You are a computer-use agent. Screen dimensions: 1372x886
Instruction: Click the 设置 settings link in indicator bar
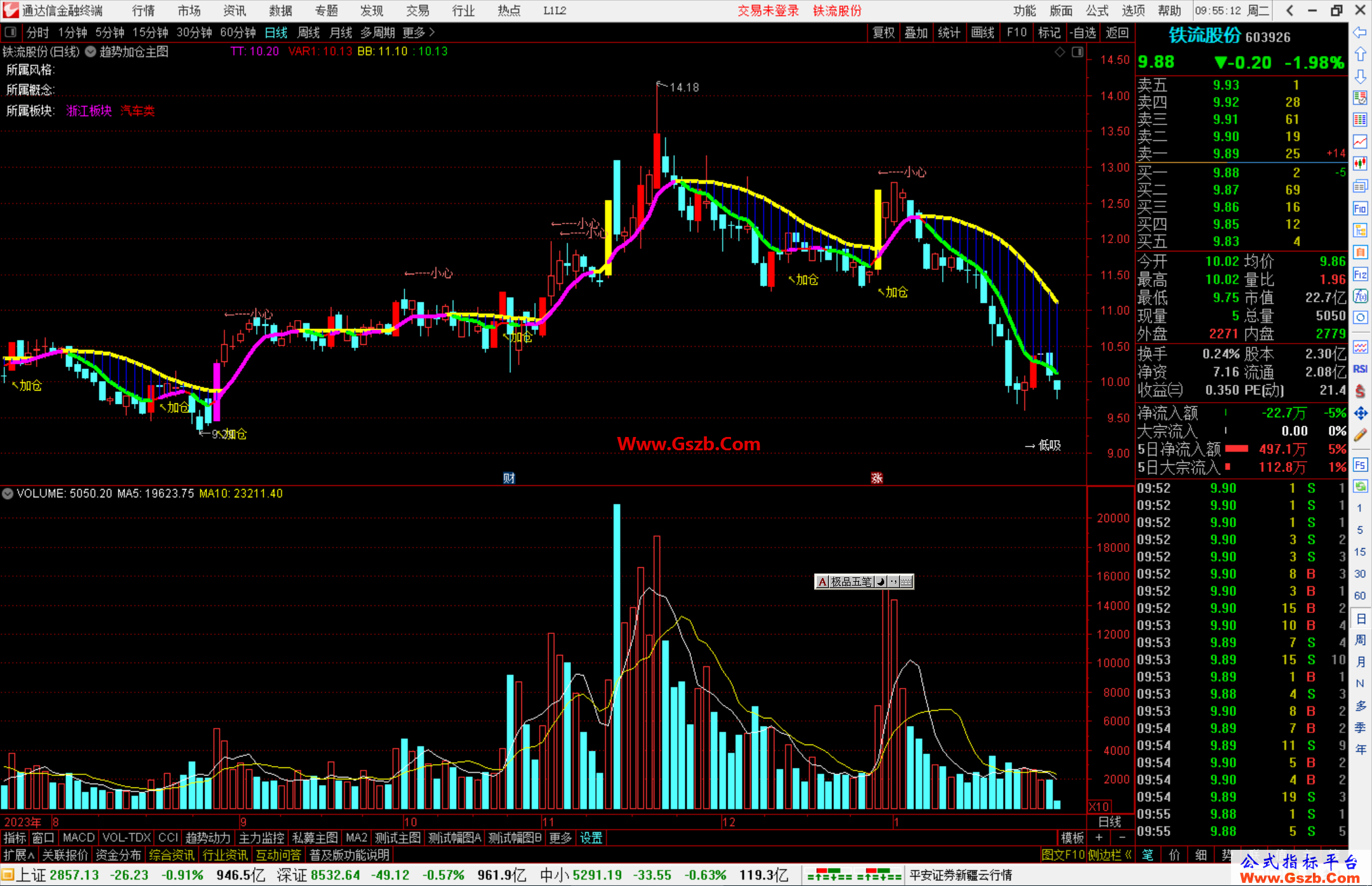[x=591, y=838]
